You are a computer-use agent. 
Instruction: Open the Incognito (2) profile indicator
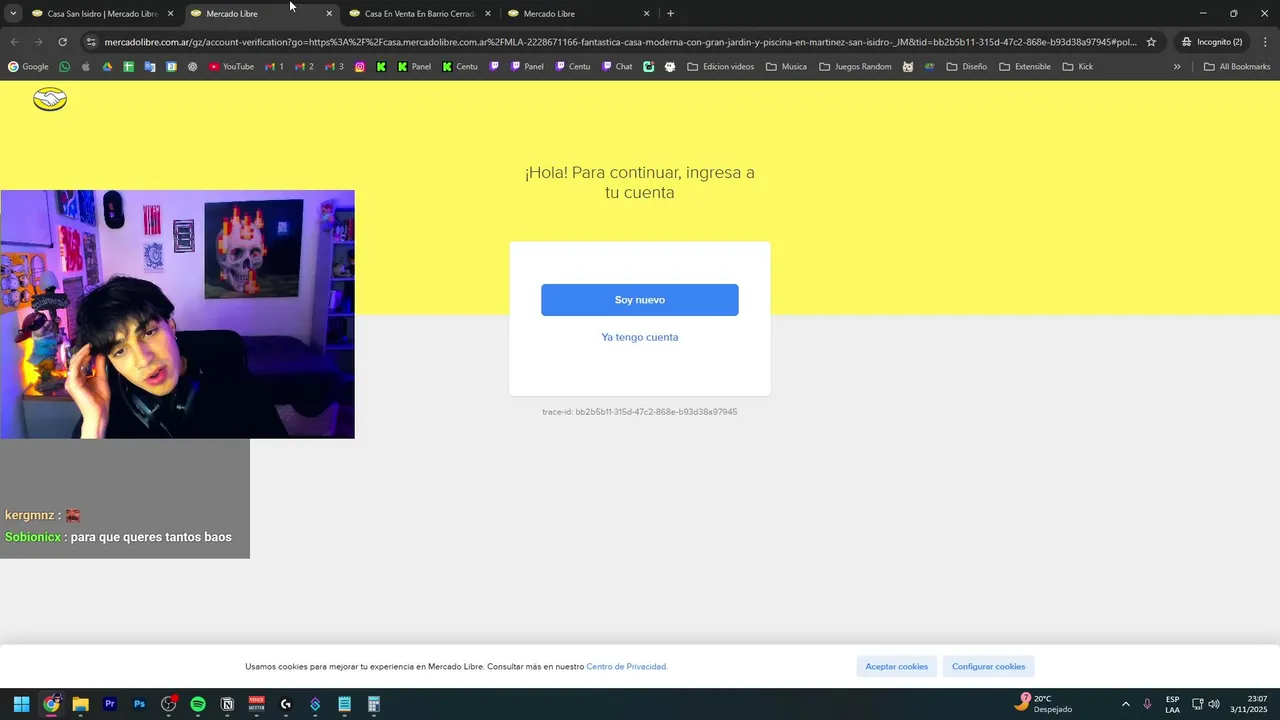point(1212,42)
